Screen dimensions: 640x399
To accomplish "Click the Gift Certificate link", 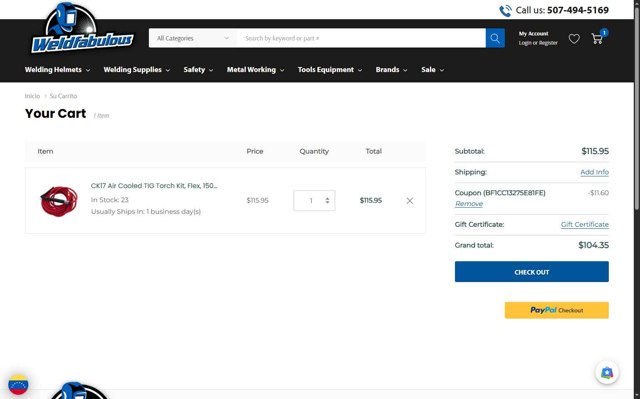I will tap(584, 224).
